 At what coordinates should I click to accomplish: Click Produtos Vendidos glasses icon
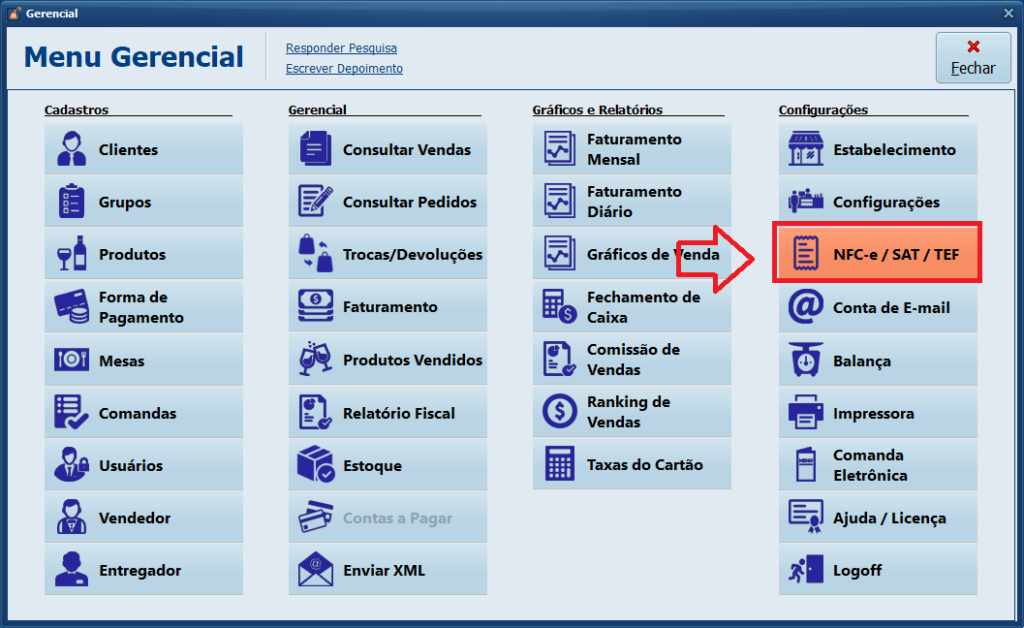pos(315,358)
